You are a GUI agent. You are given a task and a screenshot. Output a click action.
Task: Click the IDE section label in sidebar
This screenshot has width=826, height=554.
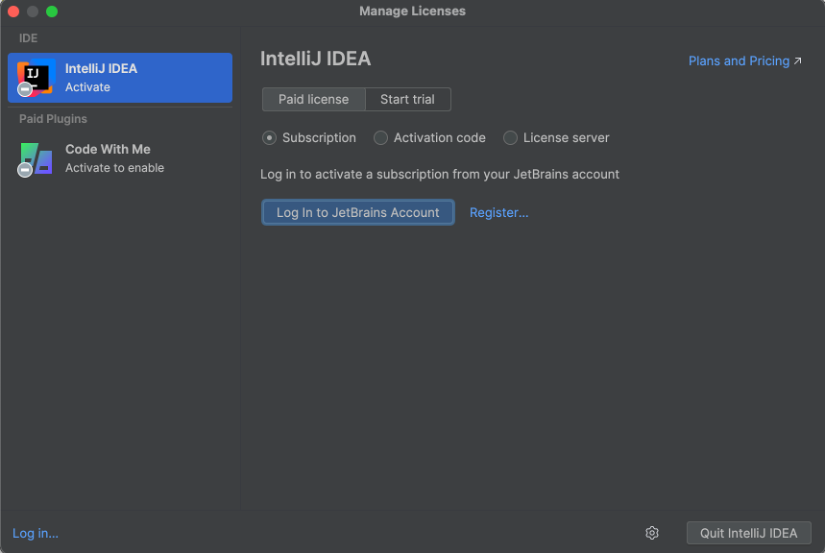(x=28, y=38)
